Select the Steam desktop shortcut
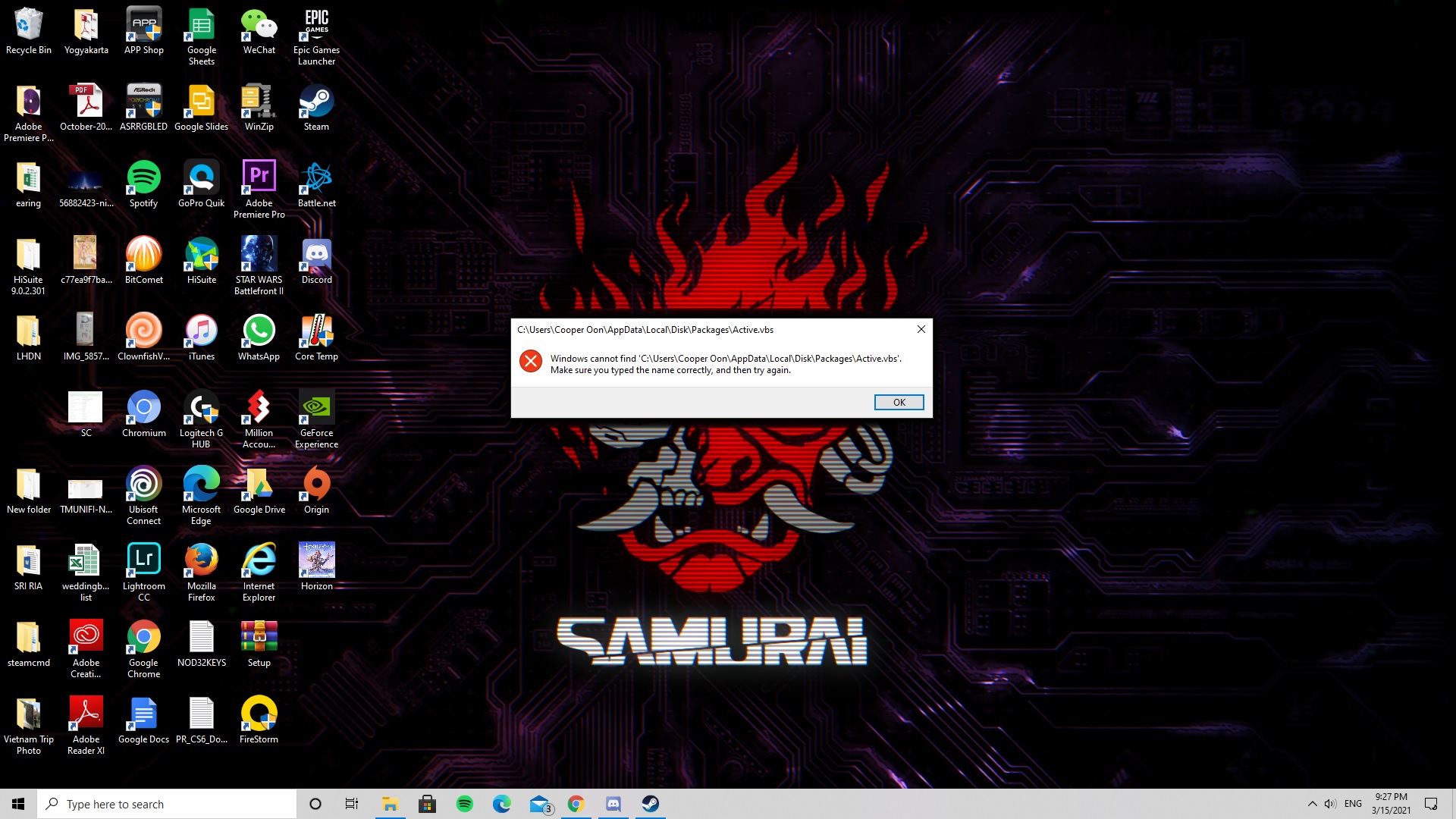 (316, 108)
